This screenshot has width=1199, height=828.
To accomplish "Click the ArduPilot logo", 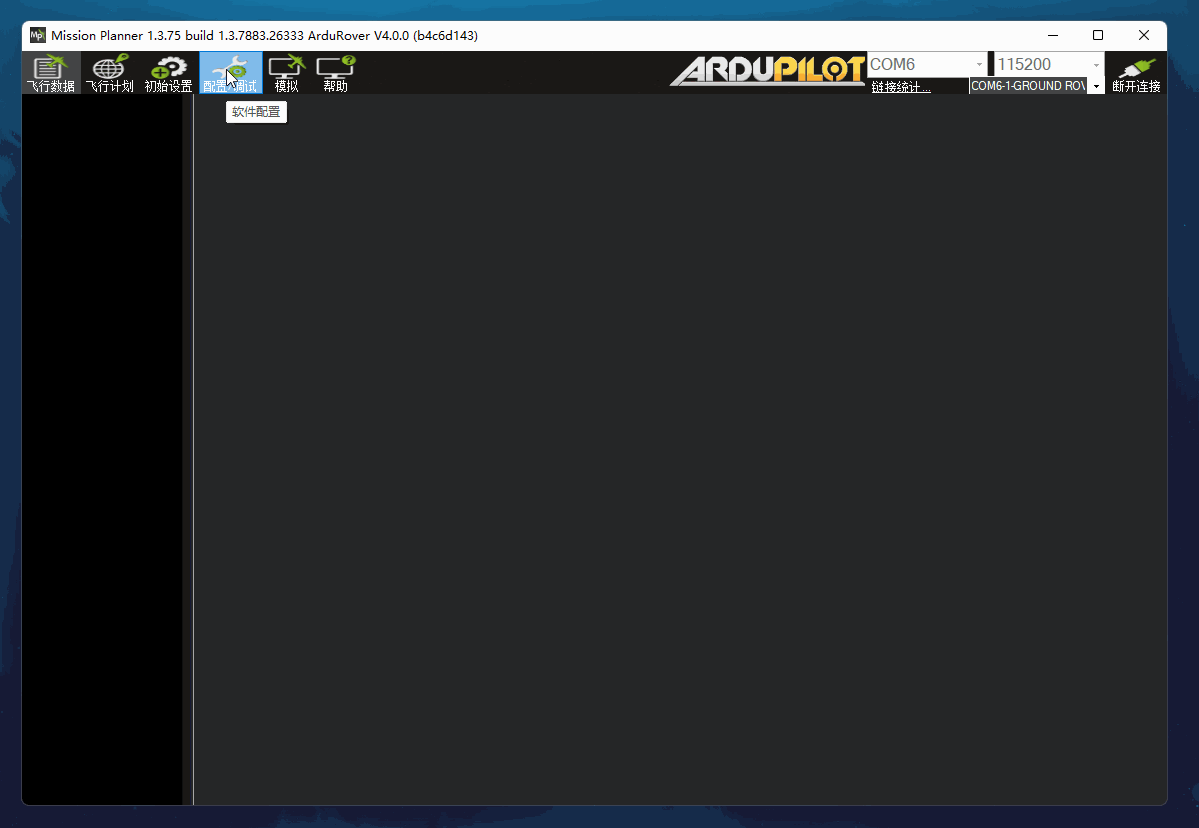I will click(x=768, y=71).
